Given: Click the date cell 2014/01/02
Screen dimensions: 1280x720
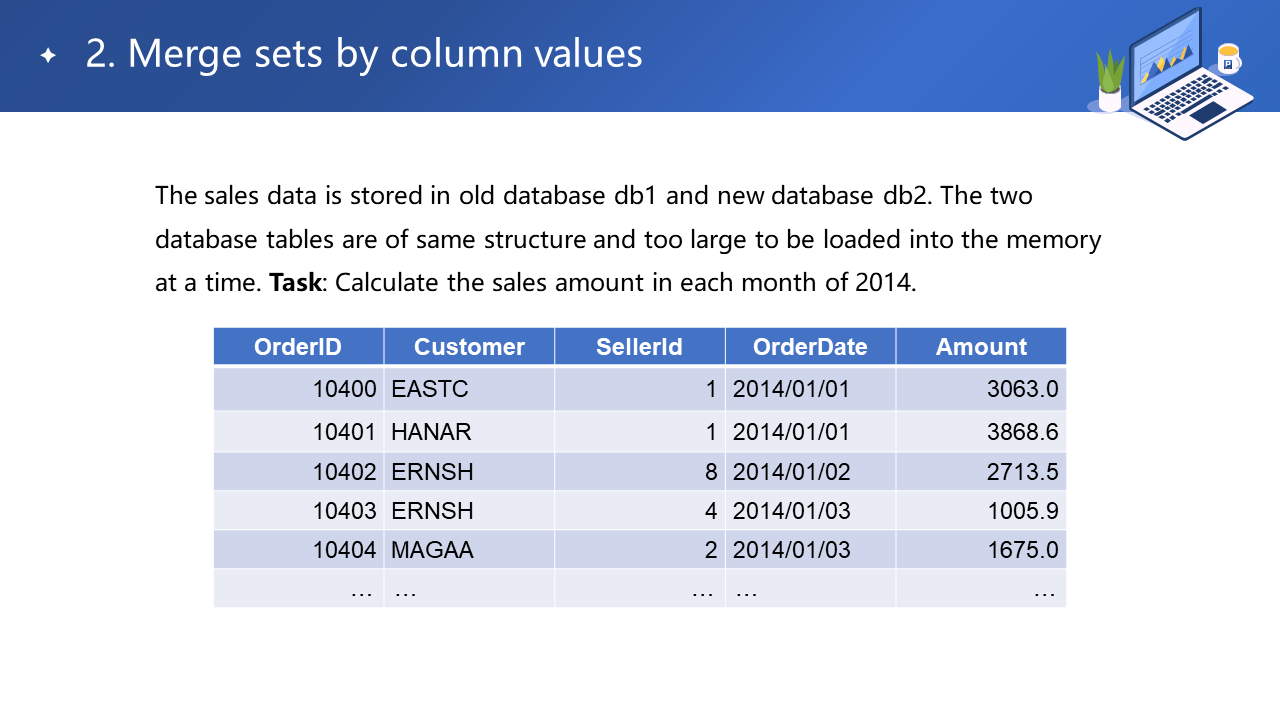Looking at the screenshot, I should [791, 472].
